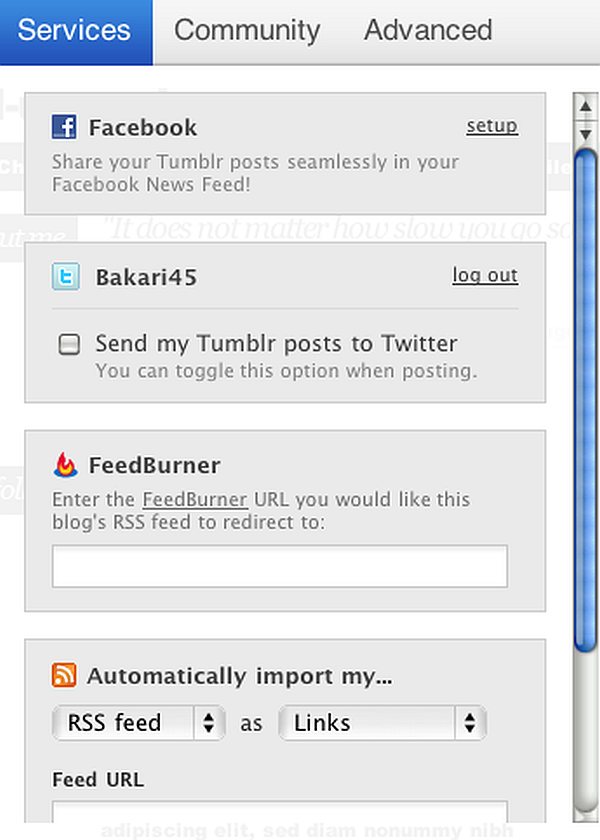Follow the FeedBurner link in the description
This screenshot has width=600, height=840.
click(x=181, y=500)
